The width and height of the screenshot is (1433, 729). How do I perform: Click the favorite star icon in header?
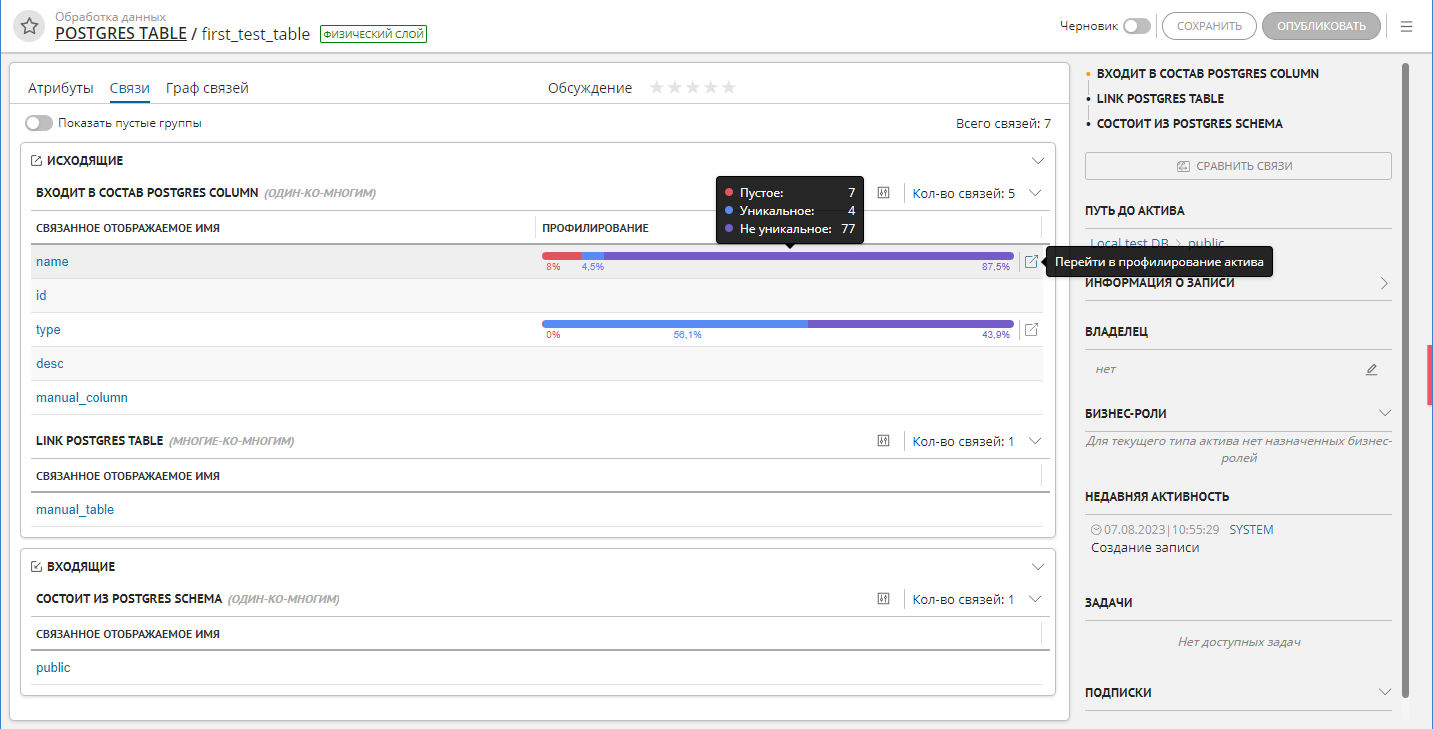[30, 27]
